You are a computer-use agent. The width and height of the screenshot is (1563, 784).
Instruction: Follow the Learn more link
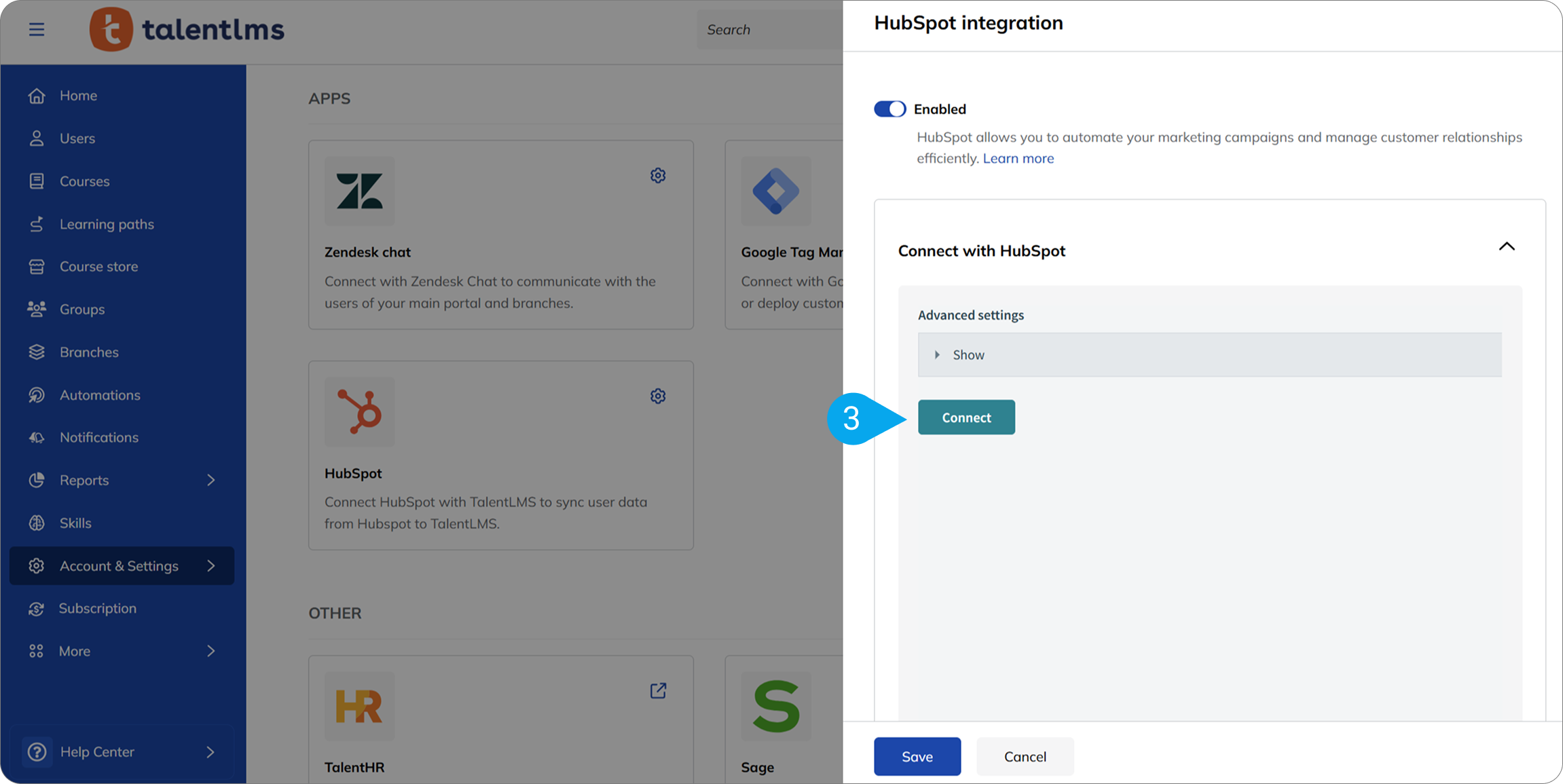1018,159
